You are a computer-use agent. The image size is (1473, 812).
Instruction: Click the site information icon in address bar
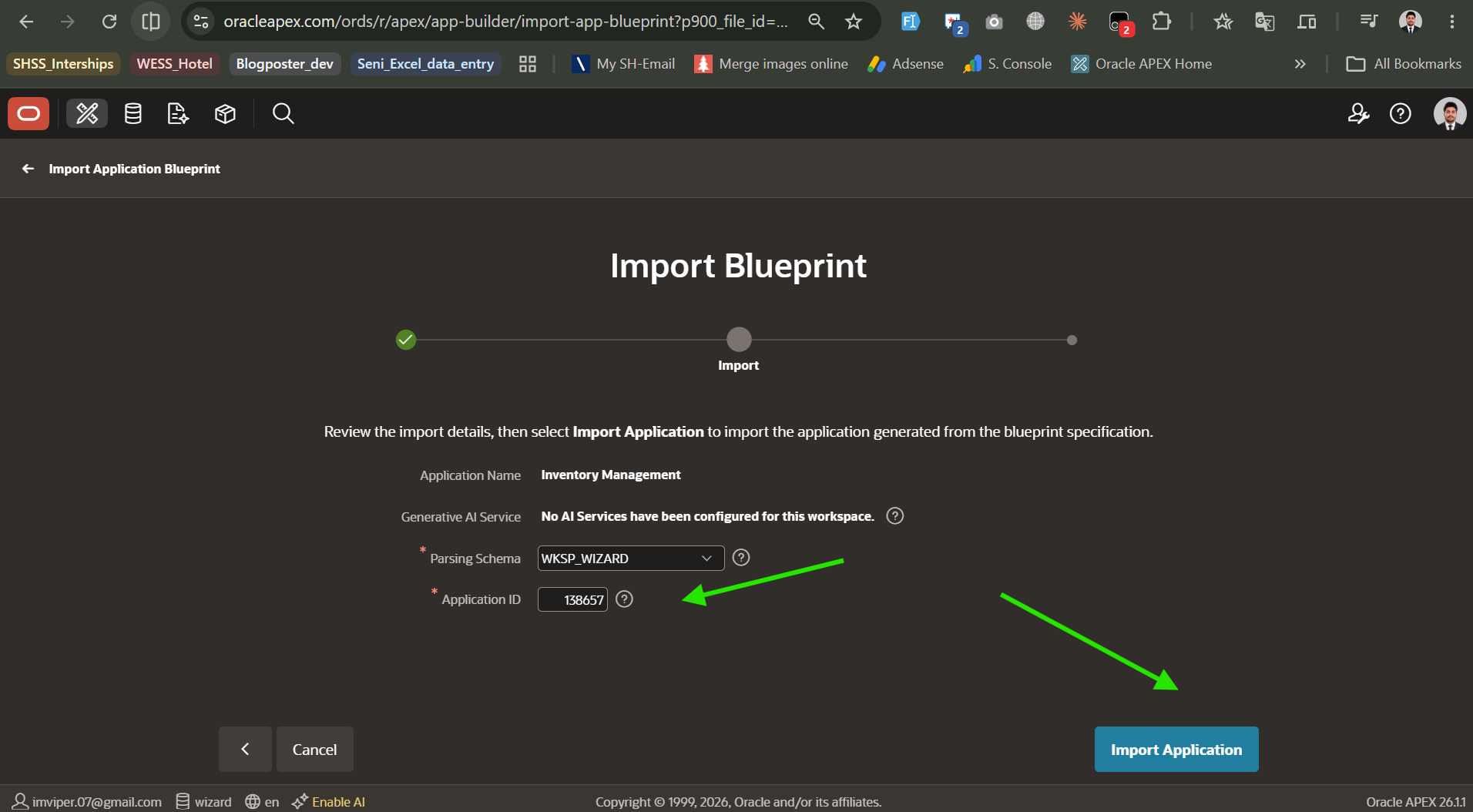tap(201, 22)
